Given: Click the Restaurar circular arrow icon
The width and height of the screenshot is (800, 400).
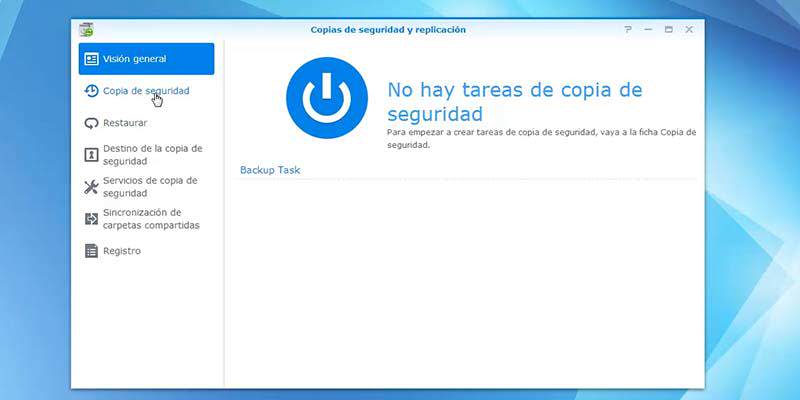Looking at the screenshot, I should coord(91,123).
